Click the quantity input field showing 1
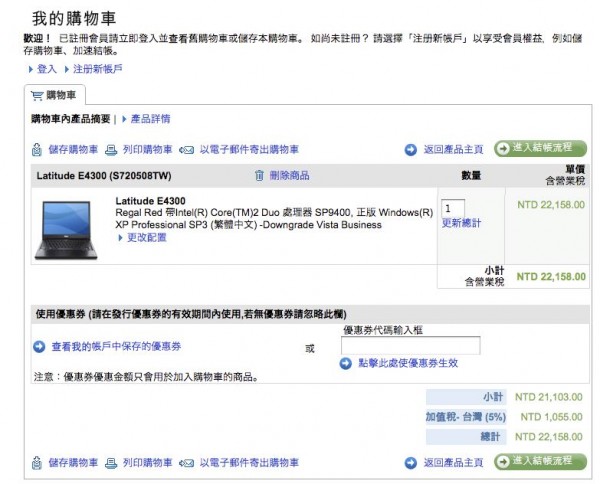600x484 pixels. tap(453, 209)
